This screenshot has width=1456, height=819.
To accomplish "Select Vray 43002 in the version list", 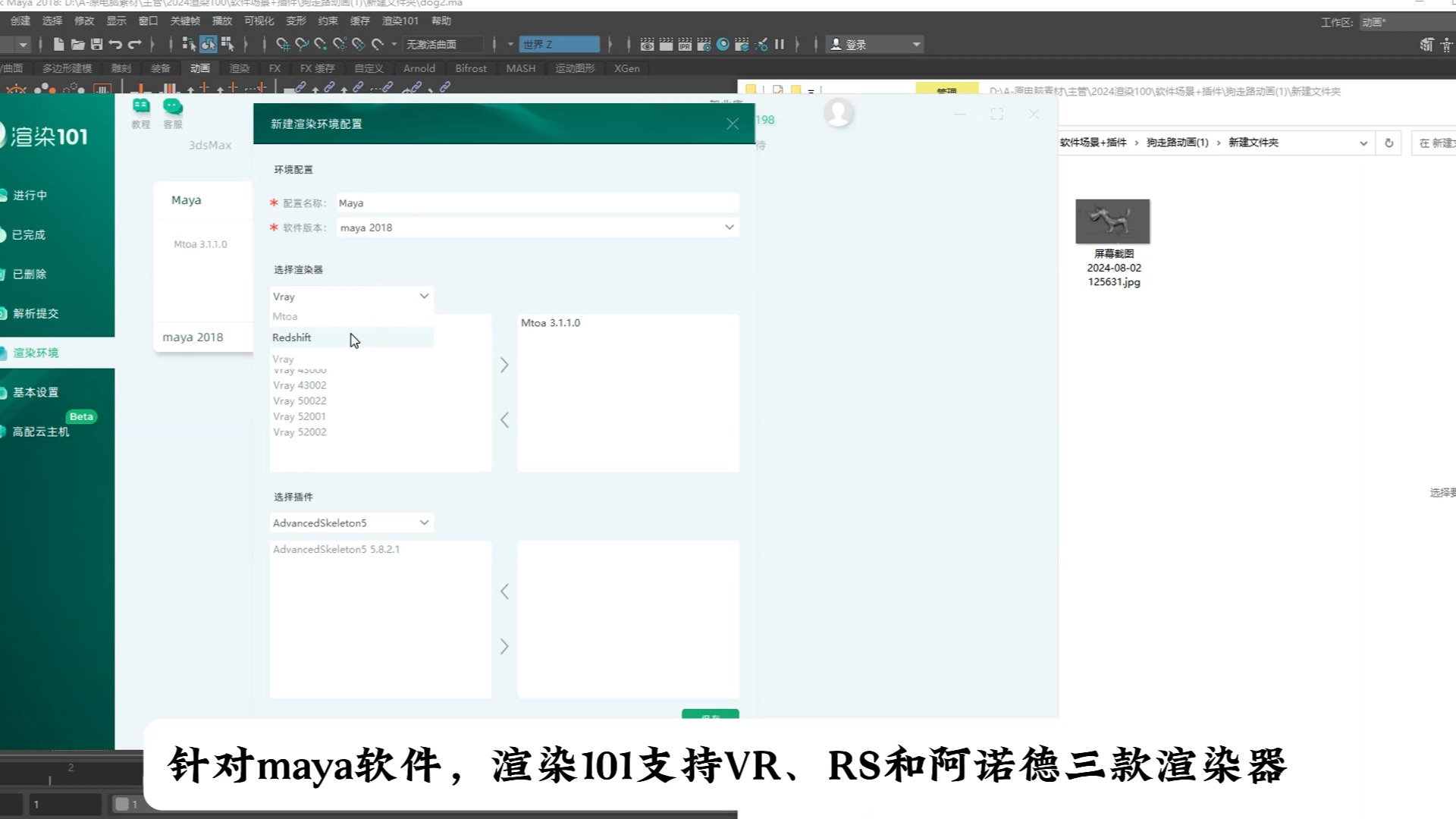I will [300, 385].
